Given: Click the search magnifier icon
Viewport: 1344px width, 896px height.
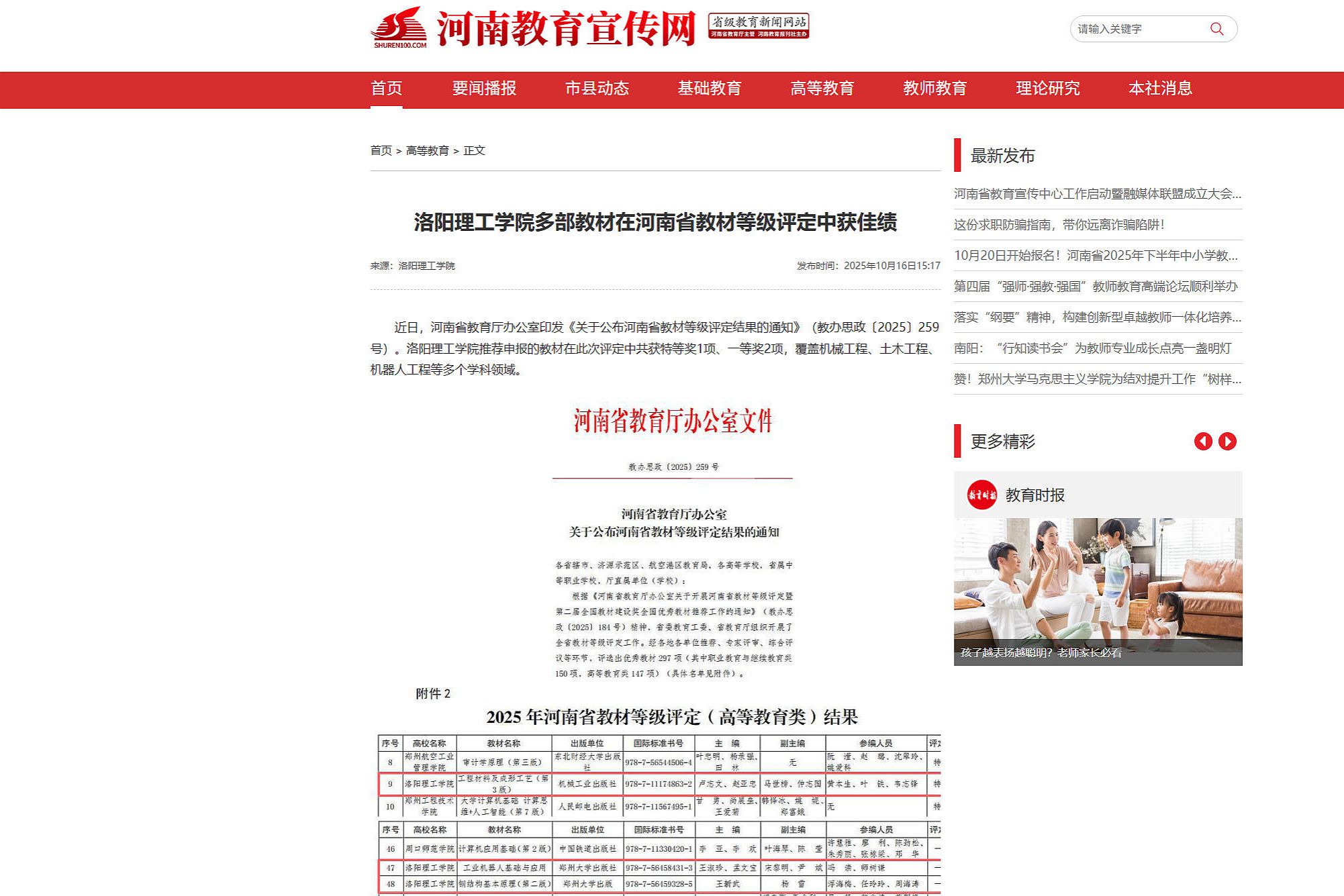Looking at the screenshot, I should 1216,29.
